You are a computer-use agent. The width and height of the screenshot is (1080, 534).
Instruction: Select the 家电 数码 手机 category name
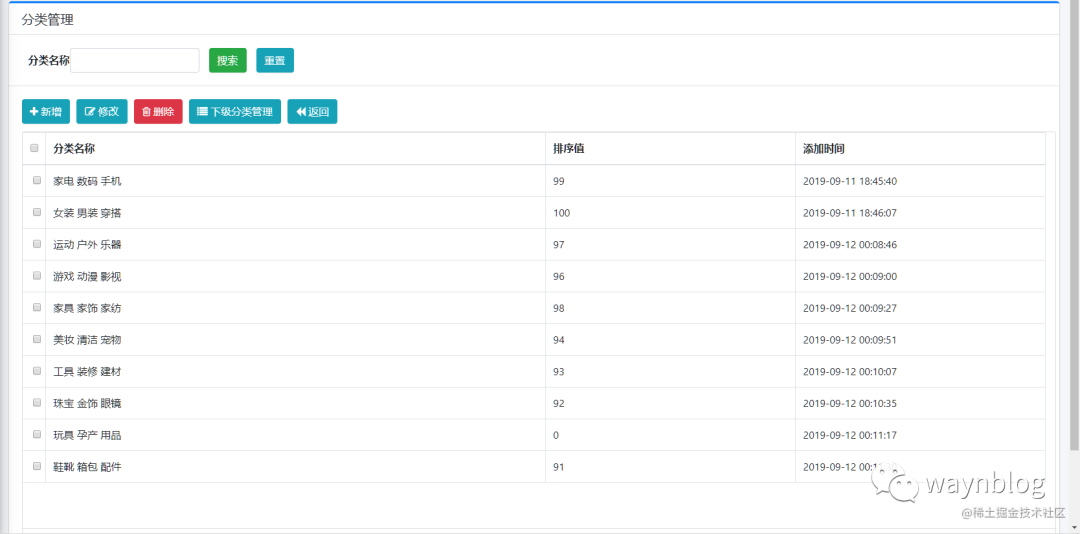[87, 181]
